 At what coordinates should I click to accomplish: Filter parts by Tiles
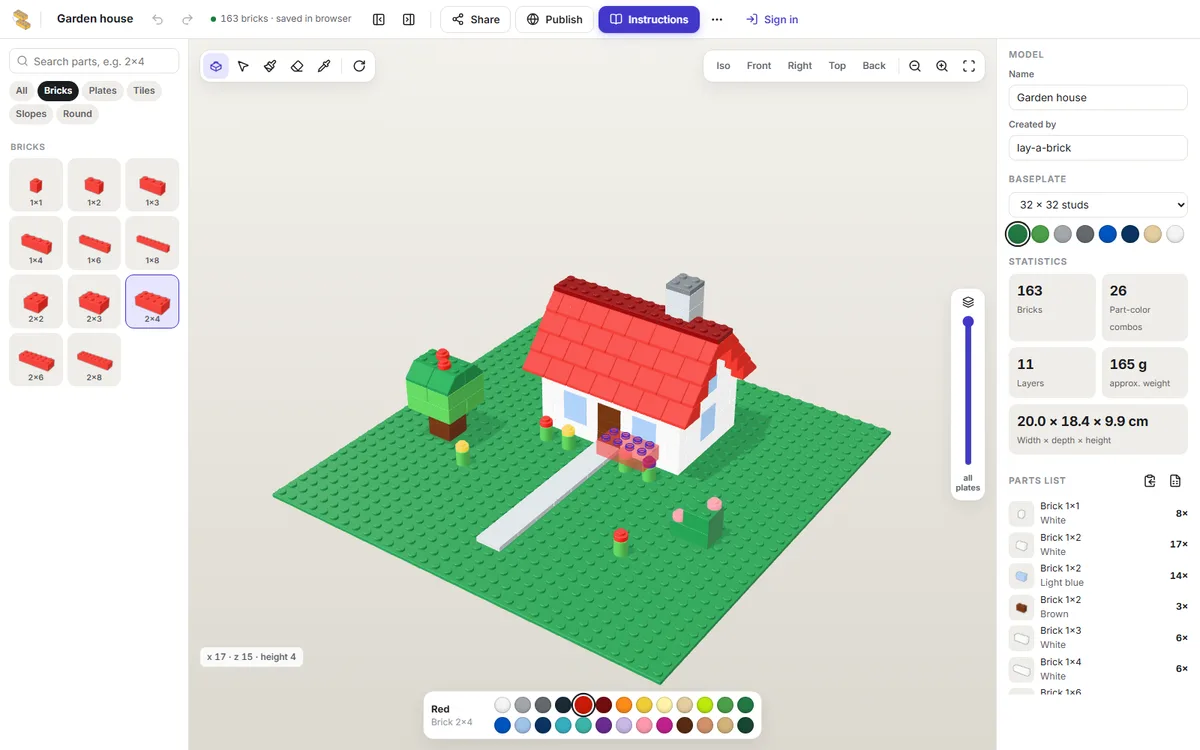coord(144,90)
